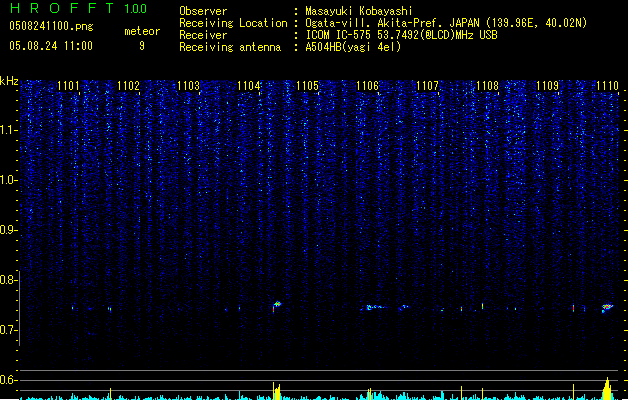
Task: Click the 'Observer' field label
Action: (203, 11)
